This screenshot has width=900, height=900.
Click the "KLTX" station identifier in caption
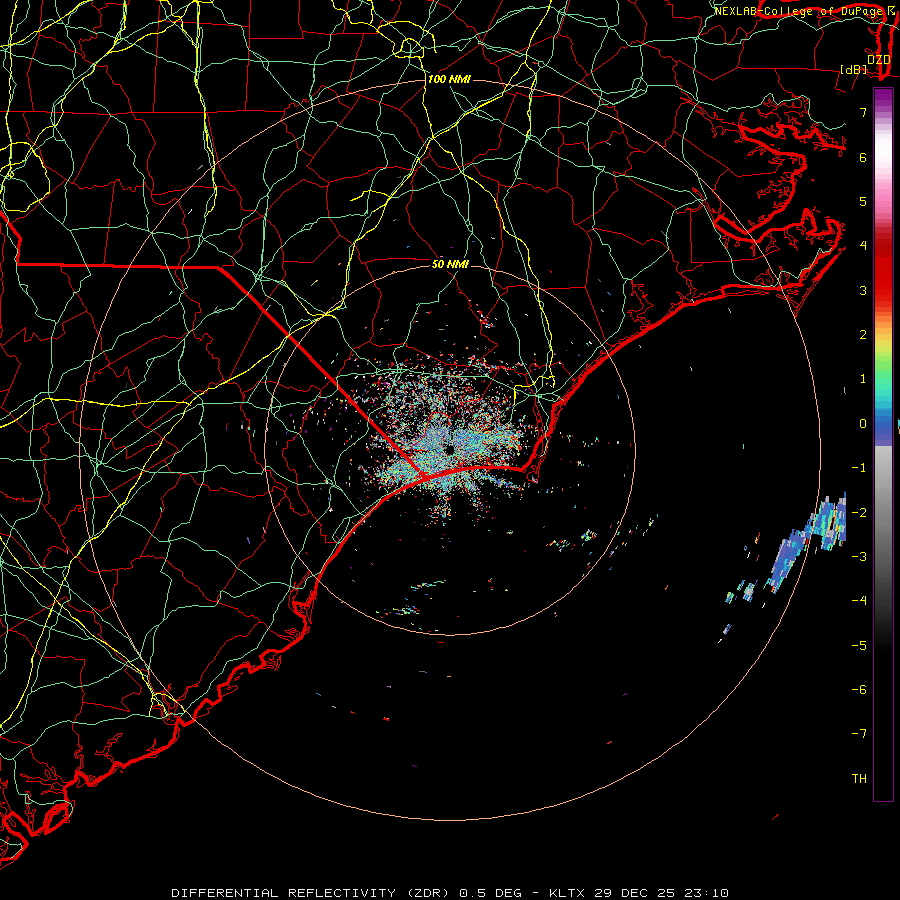(567, 893)
